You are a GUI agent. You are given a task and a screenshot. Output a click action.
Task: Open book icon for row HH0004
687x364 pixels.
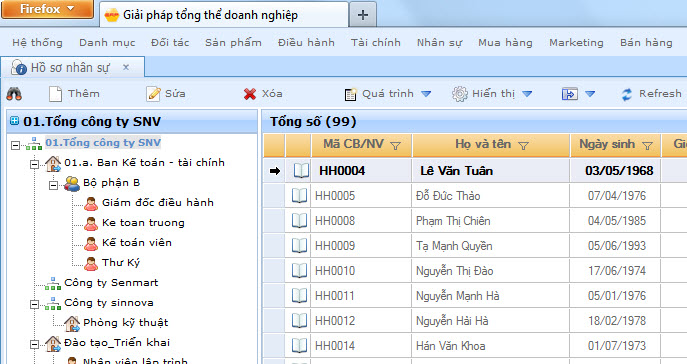pyautogui.click(x=301, y=171)
